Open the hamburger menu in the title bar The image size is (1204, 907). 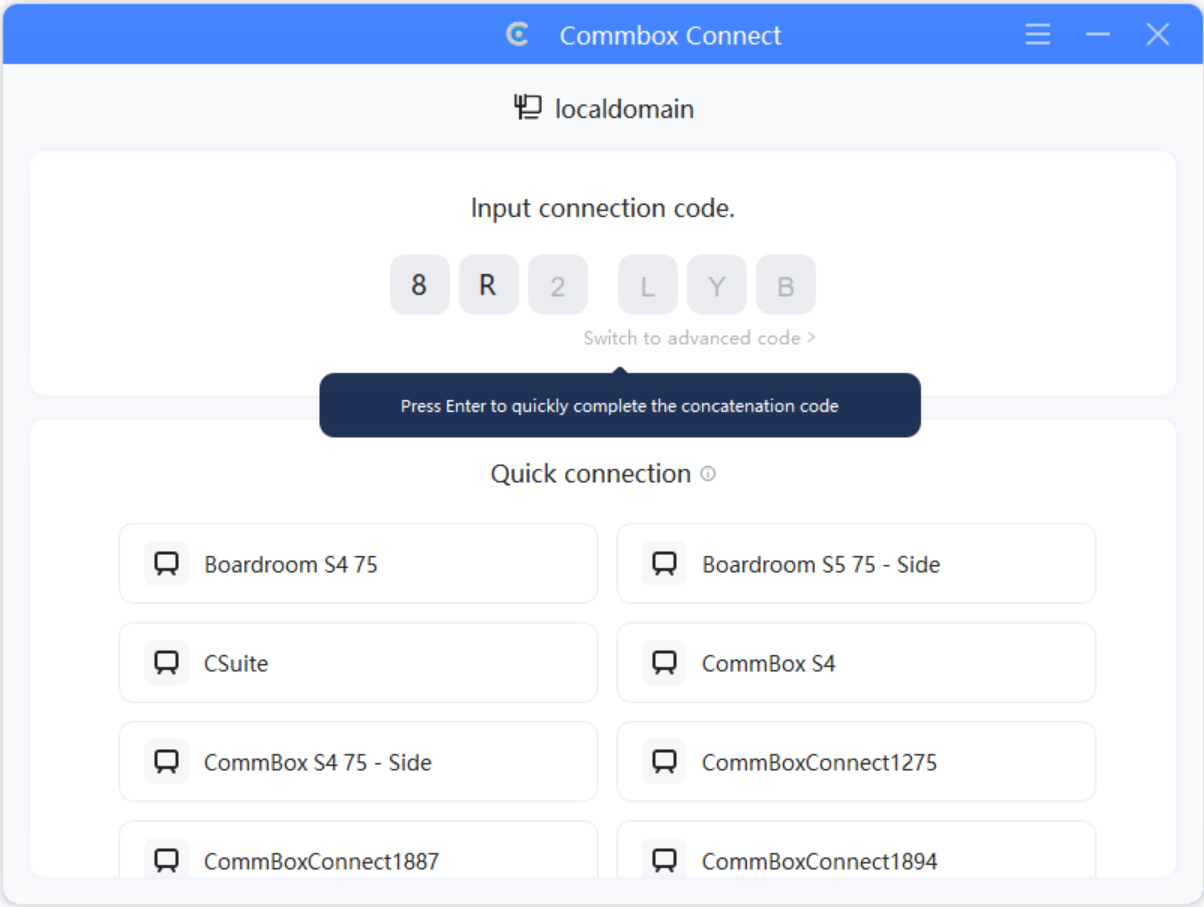(1037, 35)
